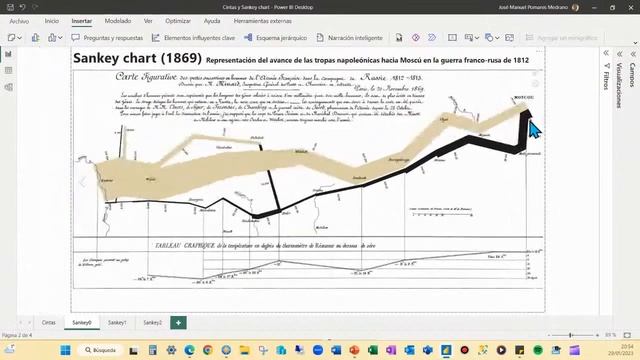Switch to Table data view in sidebar
Screen dimensions: 640x360
point(9,70)
